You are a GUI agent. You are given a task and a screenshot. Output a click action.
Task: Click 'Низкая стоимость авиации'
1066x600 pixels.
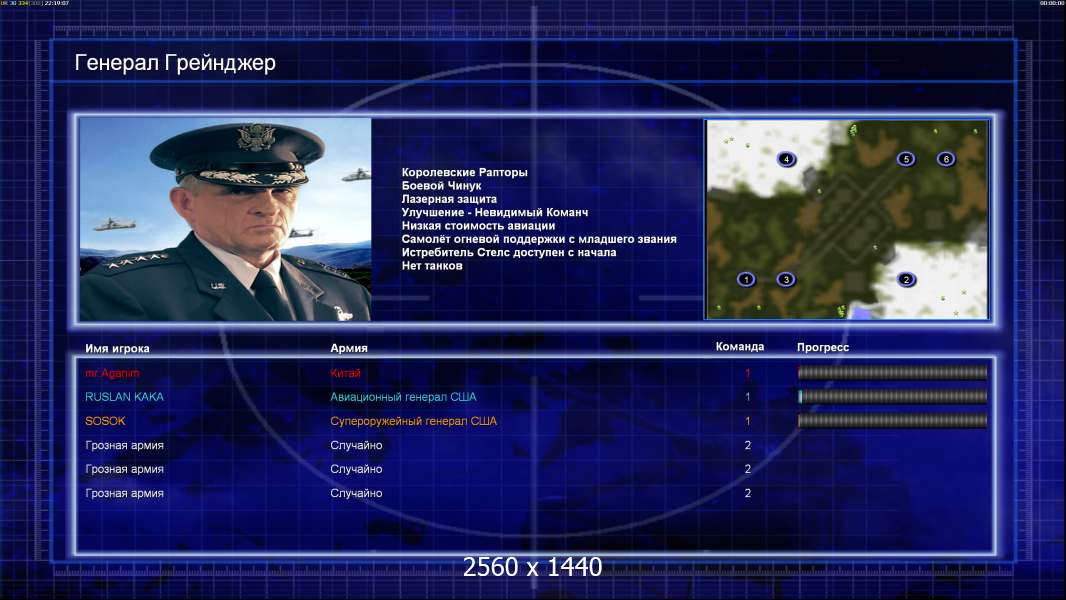click(478, 226)
